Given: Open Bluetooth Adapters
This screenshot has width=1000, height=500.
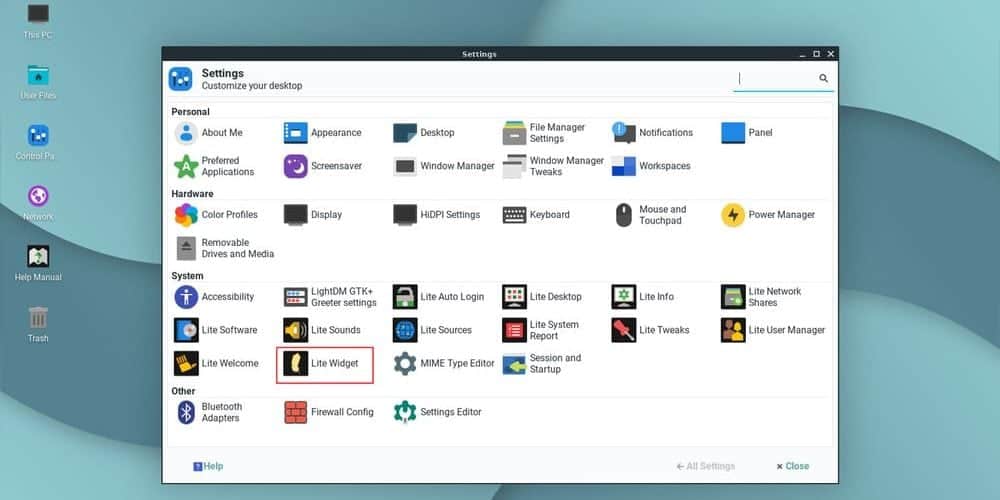Looking at the screenshot, I should click(x=209, y=412).
